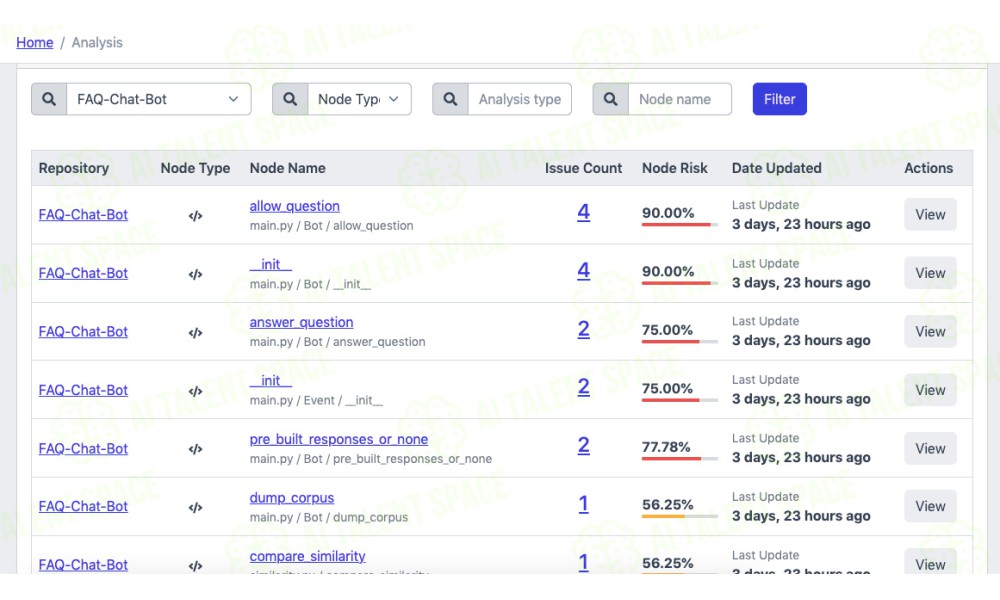1000x600 pixels.
Task: Click issue count 4 in the allow_question row
Action: pos(584,212)
